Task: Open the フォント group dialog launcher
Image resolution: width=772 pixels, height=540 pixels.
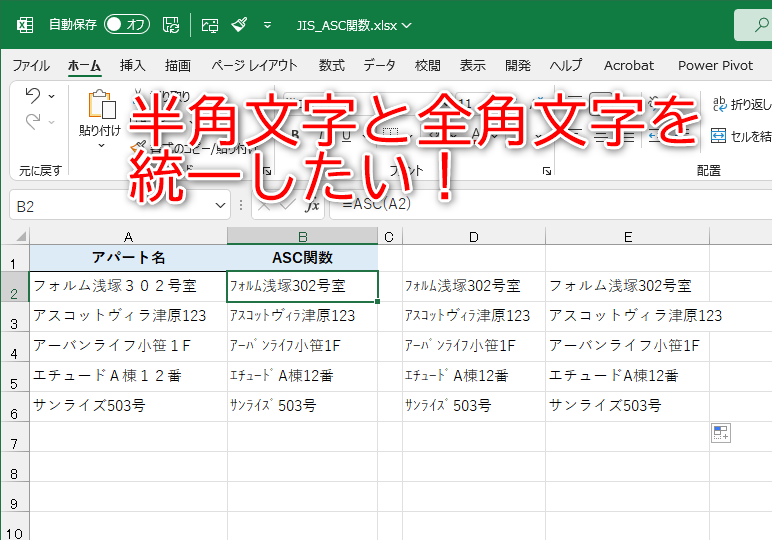Action: point(547,171)
